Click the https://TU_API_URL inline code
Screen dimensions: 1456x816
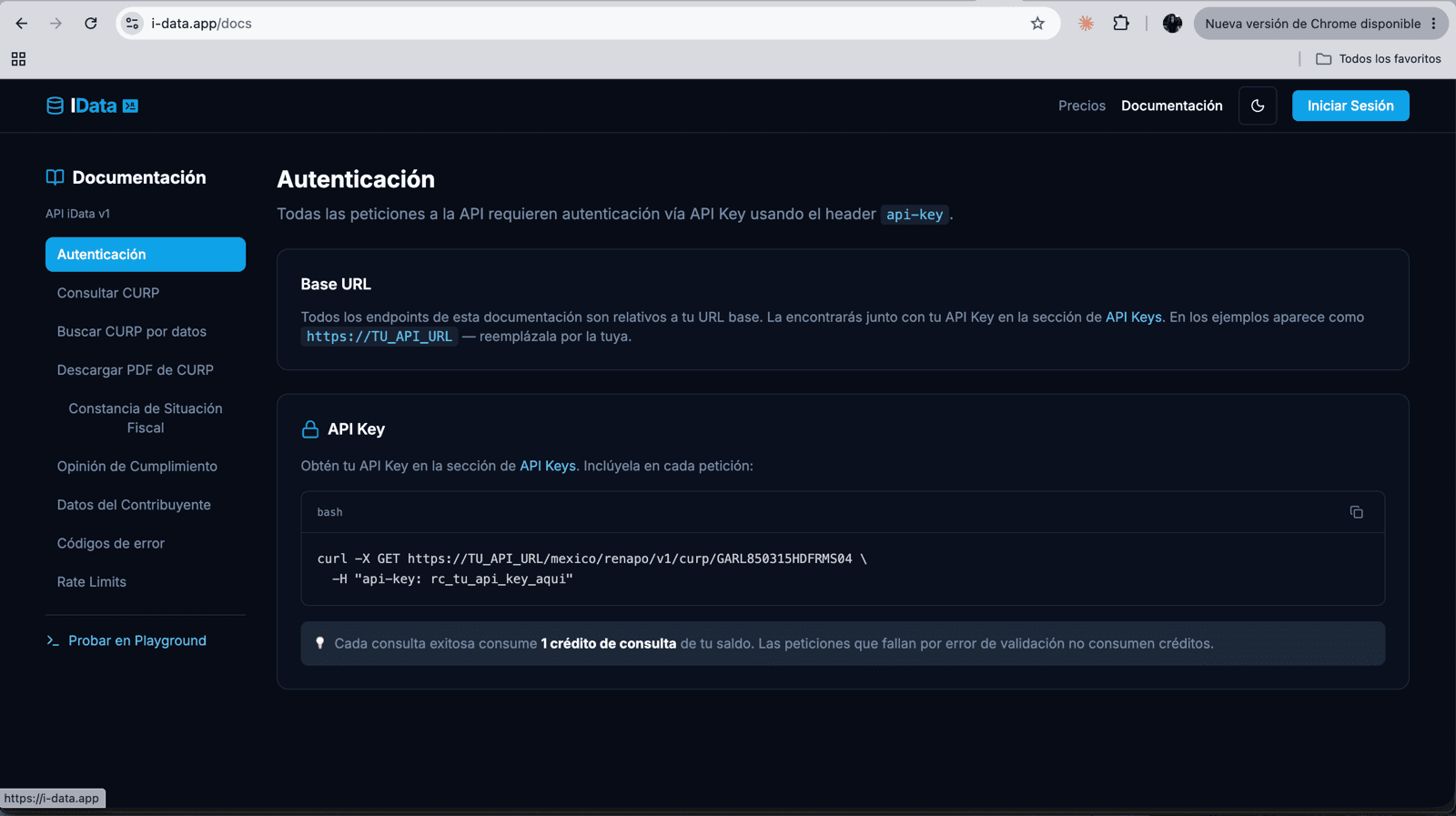379,337
